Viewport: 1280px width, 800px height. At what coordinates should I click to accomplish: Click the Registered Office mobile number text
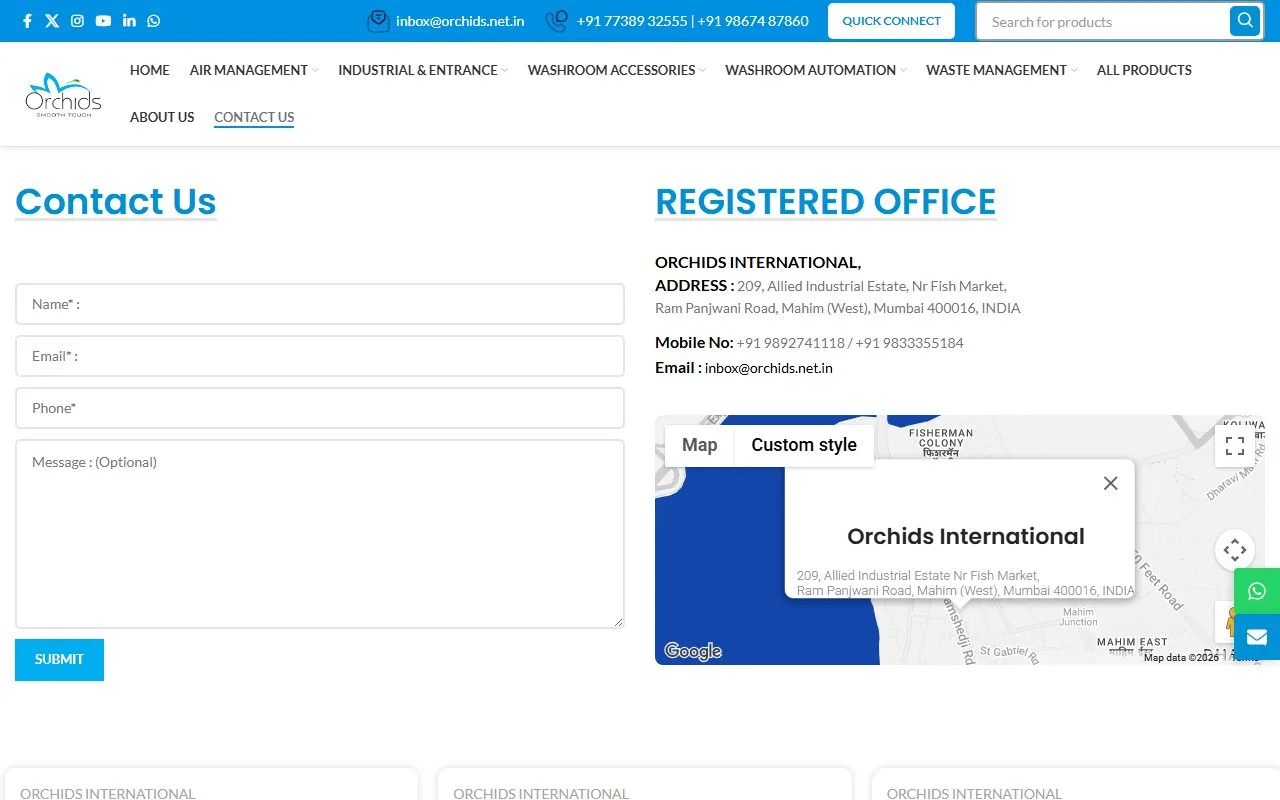tap(850, 343)
